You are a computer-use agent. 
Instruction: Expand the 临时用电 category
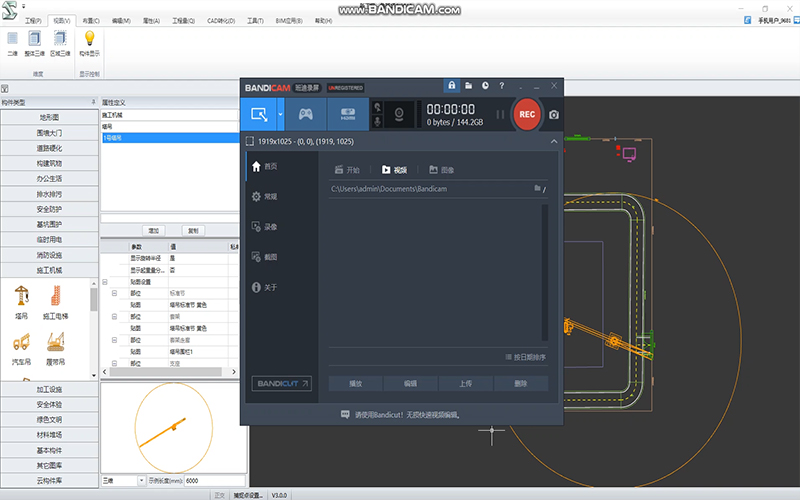49,240
